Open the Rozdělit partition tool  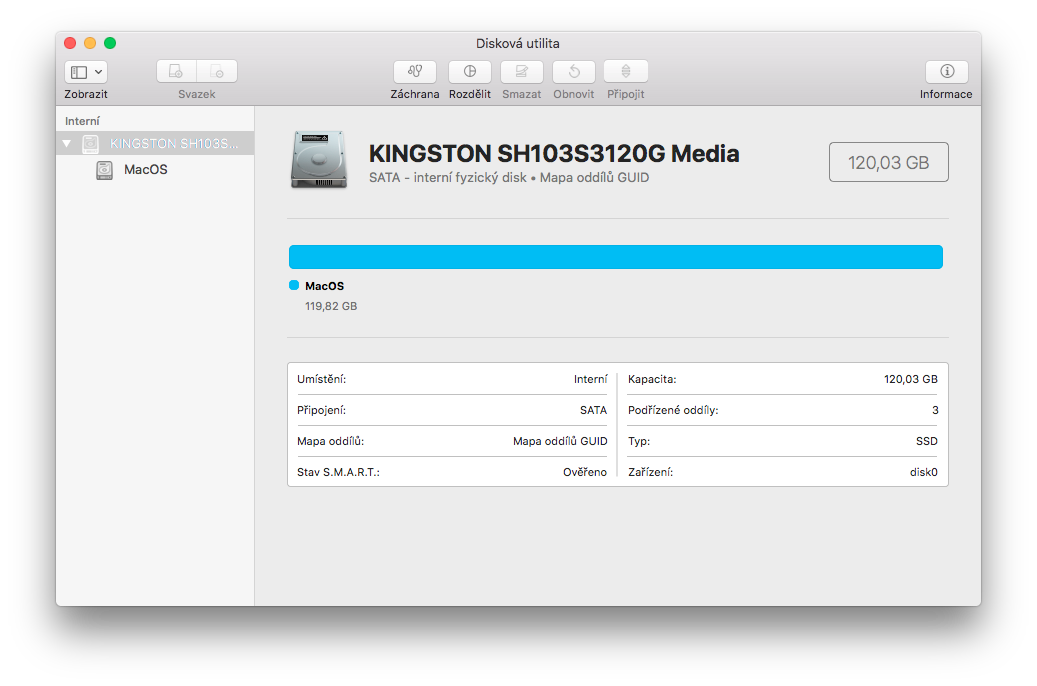coord(470,71)
